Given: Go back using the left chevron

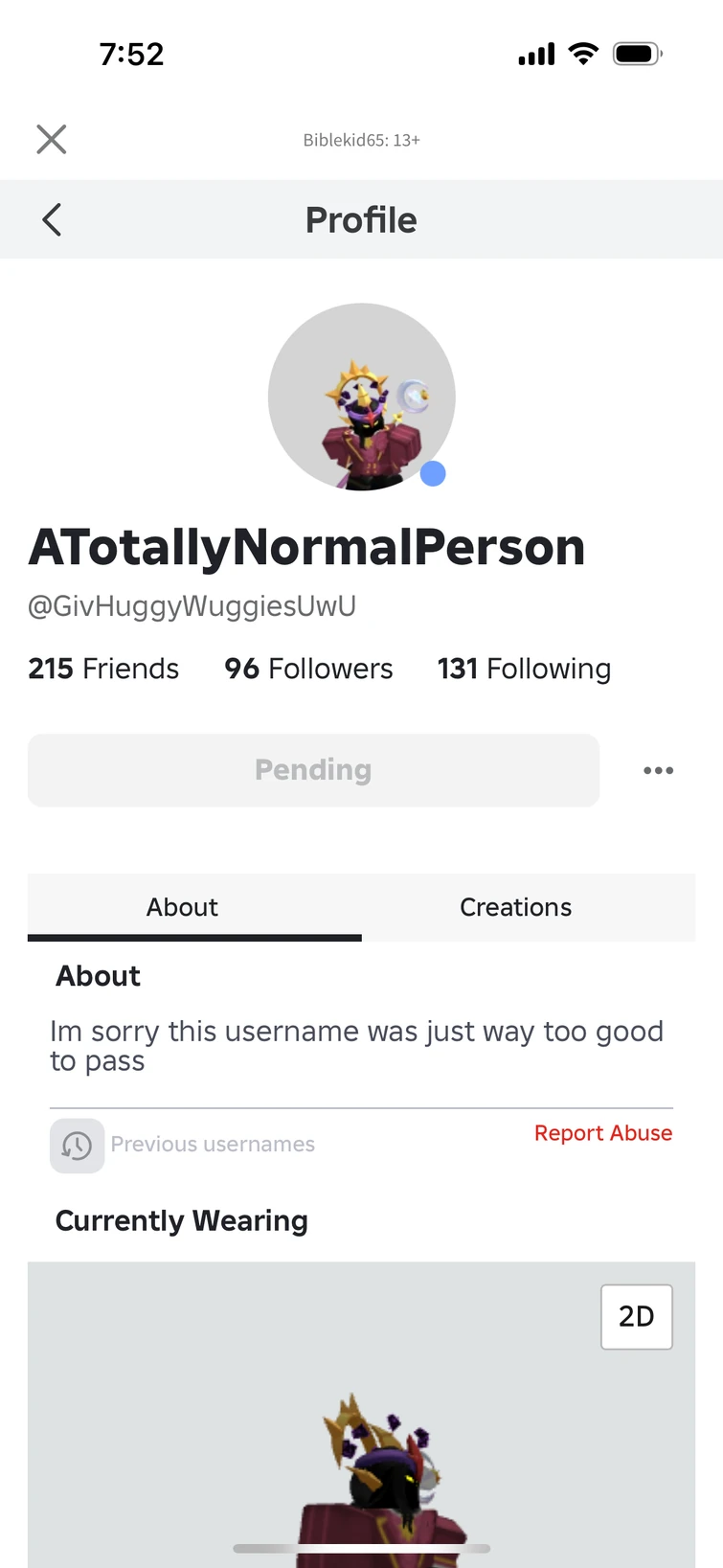Looking at the screenshot, I should pyautogui.click(x=53, y=219).
